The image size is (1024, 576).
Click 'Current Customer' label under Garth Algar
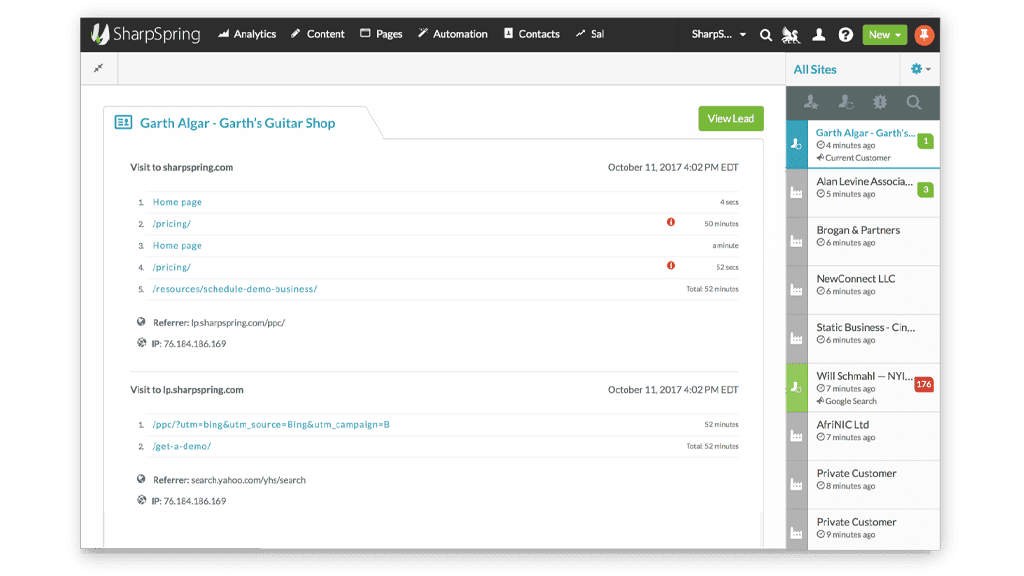pos(857,157)
